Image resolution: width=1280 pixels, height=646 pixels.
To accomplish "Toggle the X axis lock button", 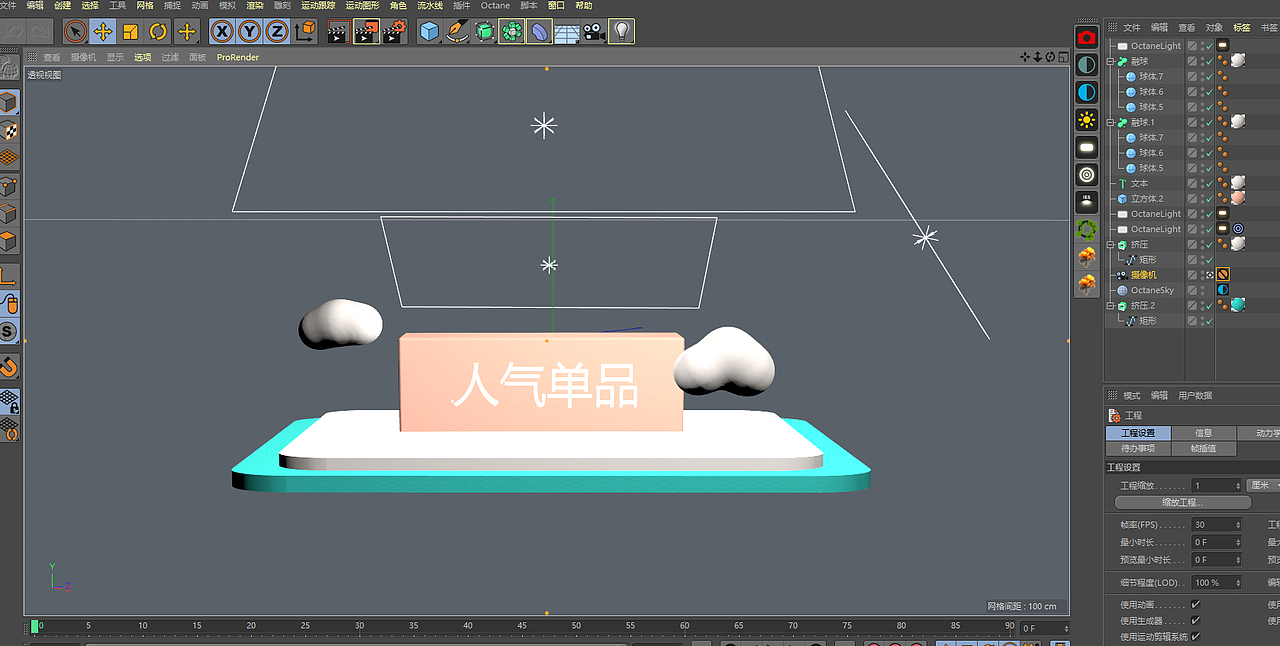I will [x=222, y=31].
